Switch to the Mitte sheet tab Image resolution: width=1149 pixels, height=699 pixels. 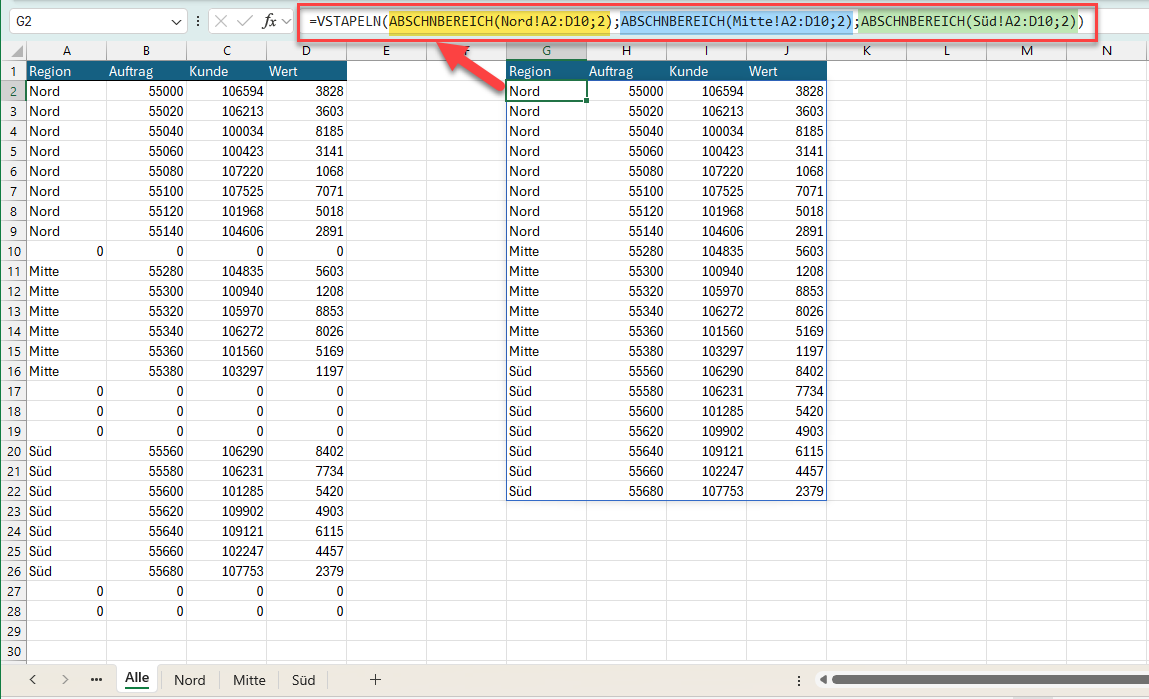point(249,680)
